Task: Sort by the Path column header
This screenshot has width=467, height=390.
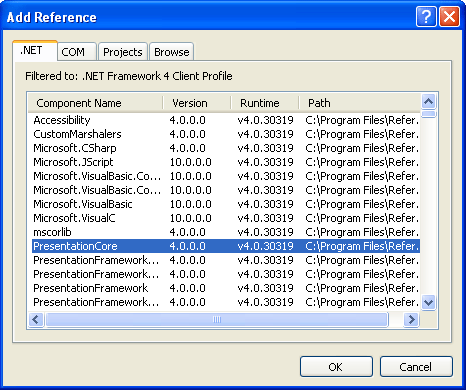Action: [359, 103]
